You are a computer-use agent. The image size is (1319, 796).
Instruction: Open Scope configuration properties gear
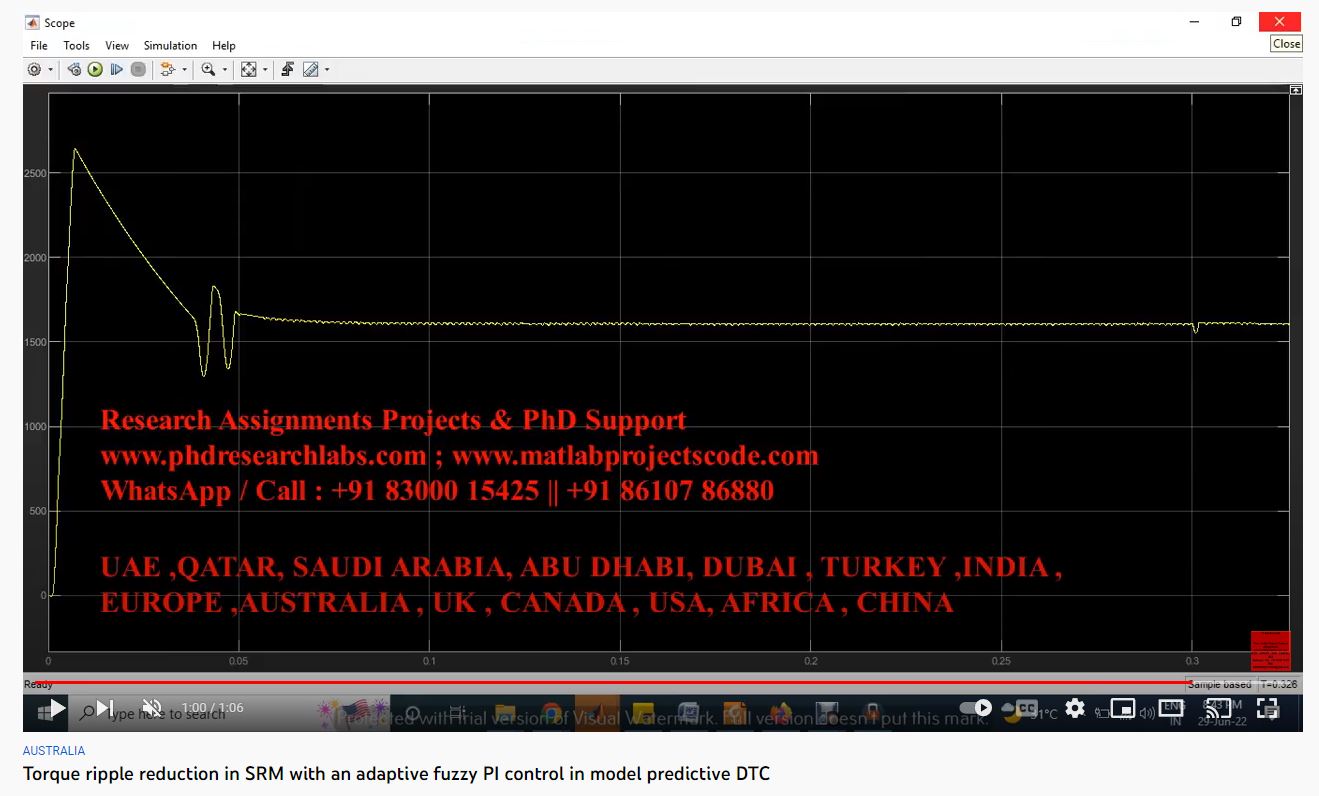click(34, 70)
